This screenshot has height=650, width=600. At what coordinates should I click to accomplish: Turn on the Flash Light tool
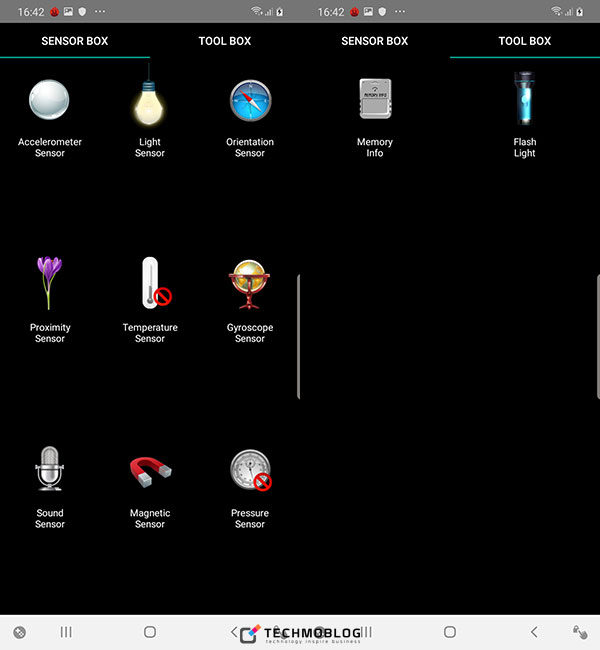525,101
